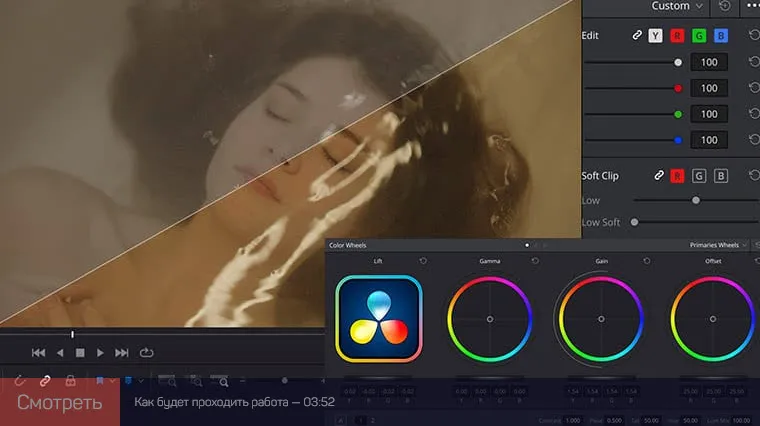Image resolution: width=760 pixels, height=426 pixels.
Task: Reset the Gain color wheel
Action: tap(647, 261)
